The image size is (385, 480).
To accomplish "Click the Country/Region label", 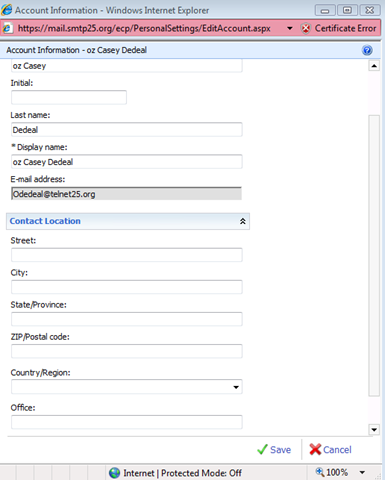I will pyautogui.click(x=40, y=373).
